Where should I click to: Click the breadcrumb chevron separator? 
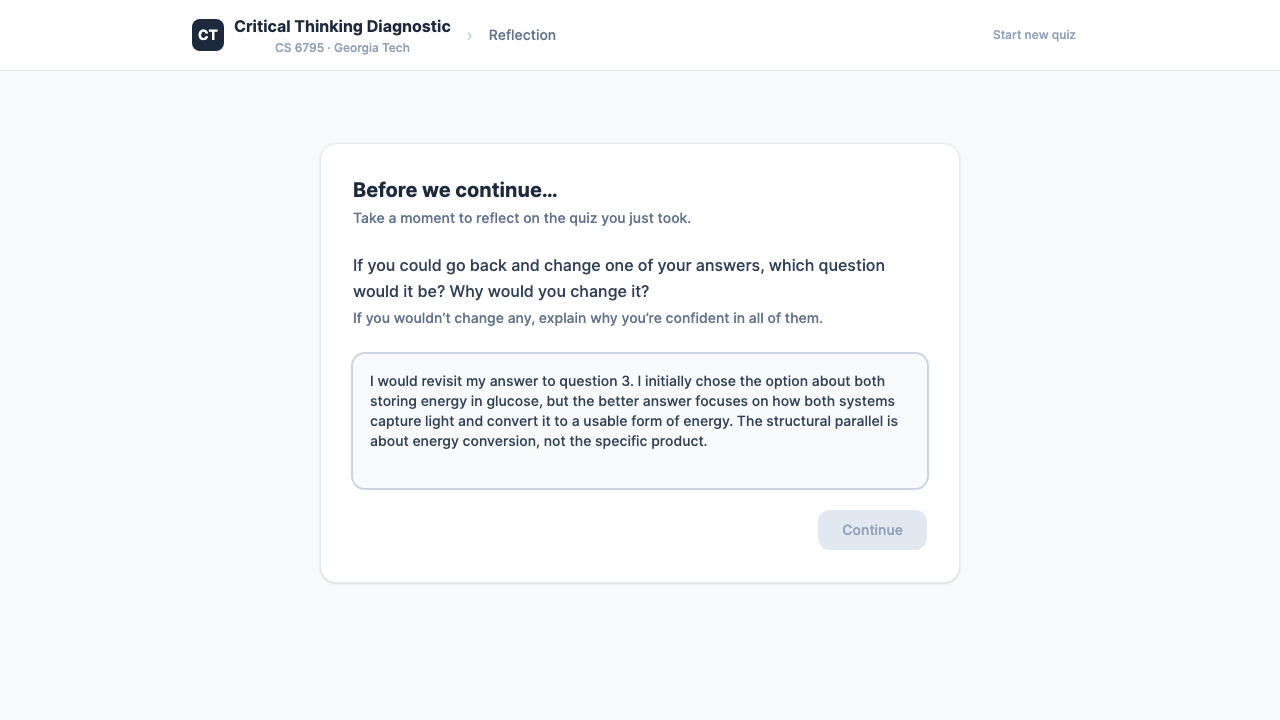click(x=469, y=36)
